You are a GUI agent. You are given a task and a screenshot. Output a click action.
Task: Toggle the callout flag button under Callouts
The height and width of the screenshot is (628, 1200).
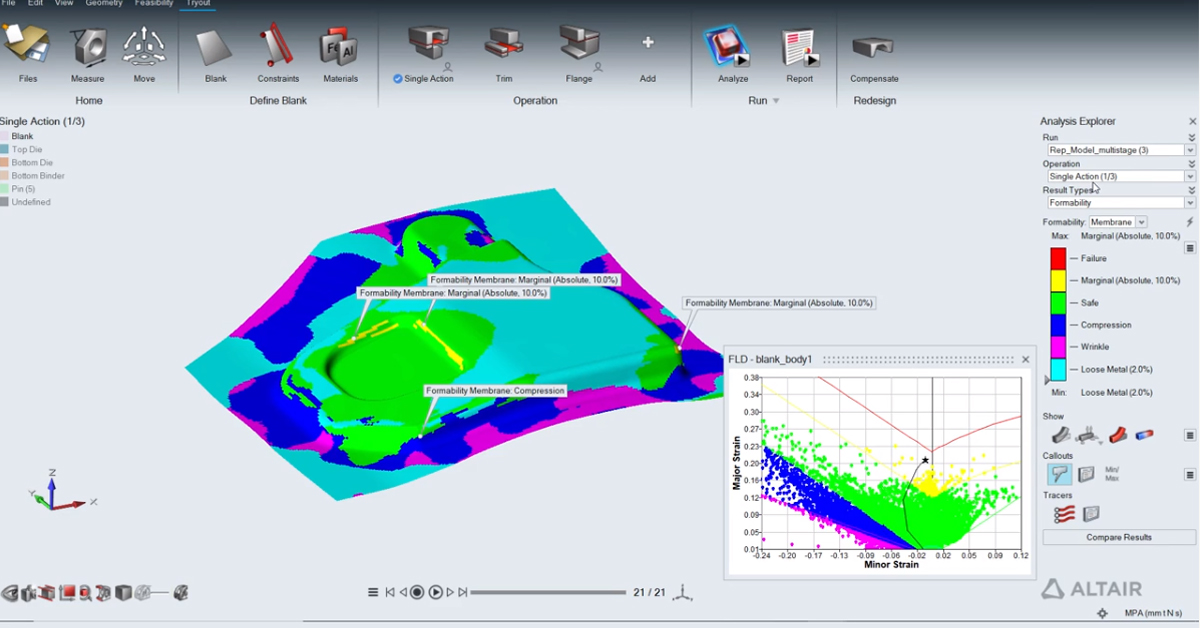[x=1059, y=475]
